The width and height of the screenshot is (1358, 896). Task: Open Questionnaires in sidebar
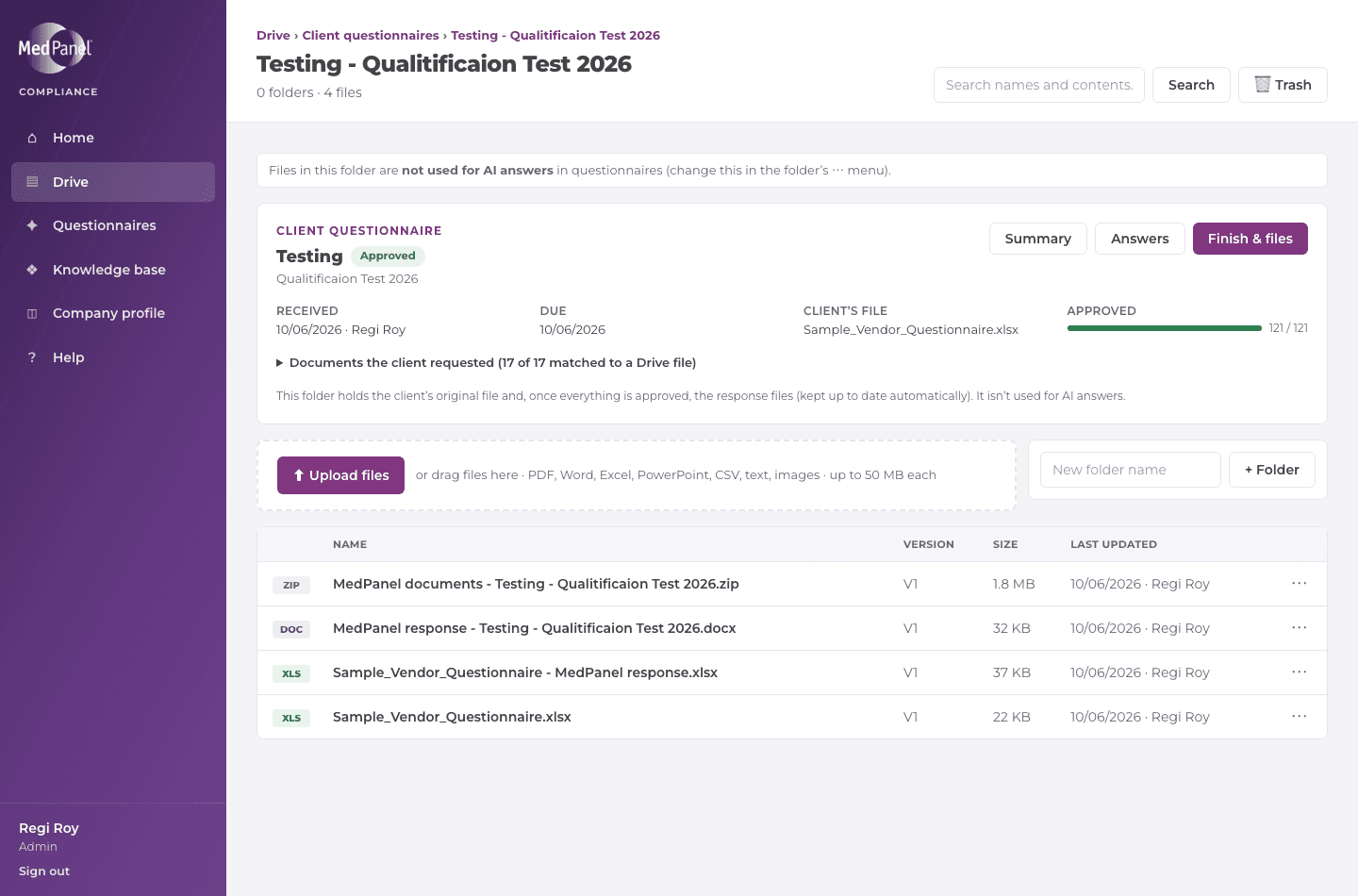pyautogui.click(x=113, y=225)
